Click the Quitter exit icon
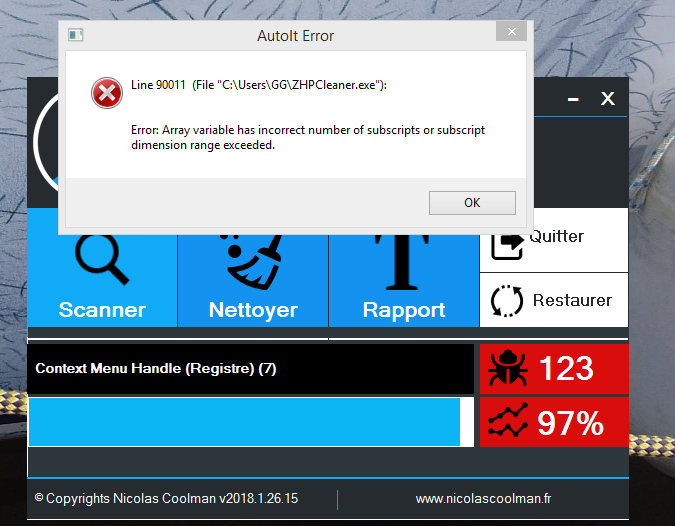The width and height of the screenshot is (675, 526). click(509, 240)
